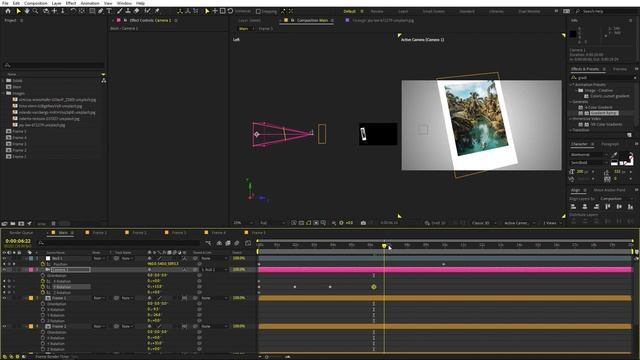Image resolution: width=640 pixels, height=360 pixels.
Task: Open the Paragraph panel tab
Action: 610,144
